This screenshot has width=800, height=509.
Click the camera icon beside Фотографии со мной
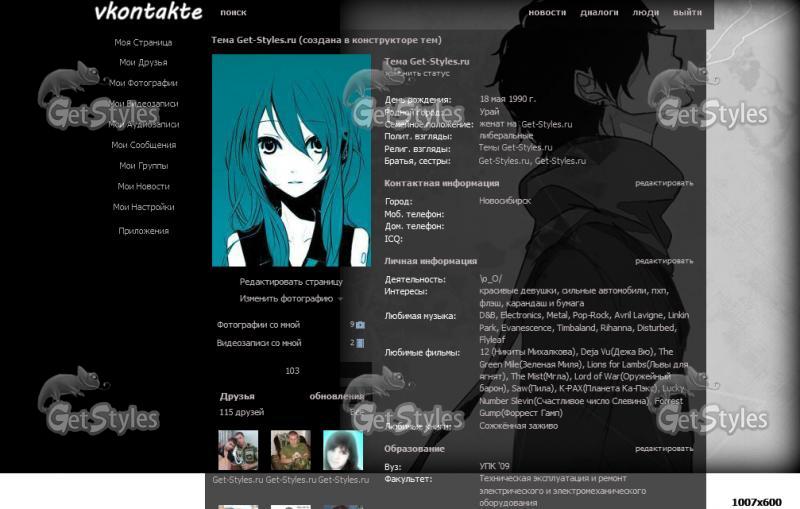360,325
